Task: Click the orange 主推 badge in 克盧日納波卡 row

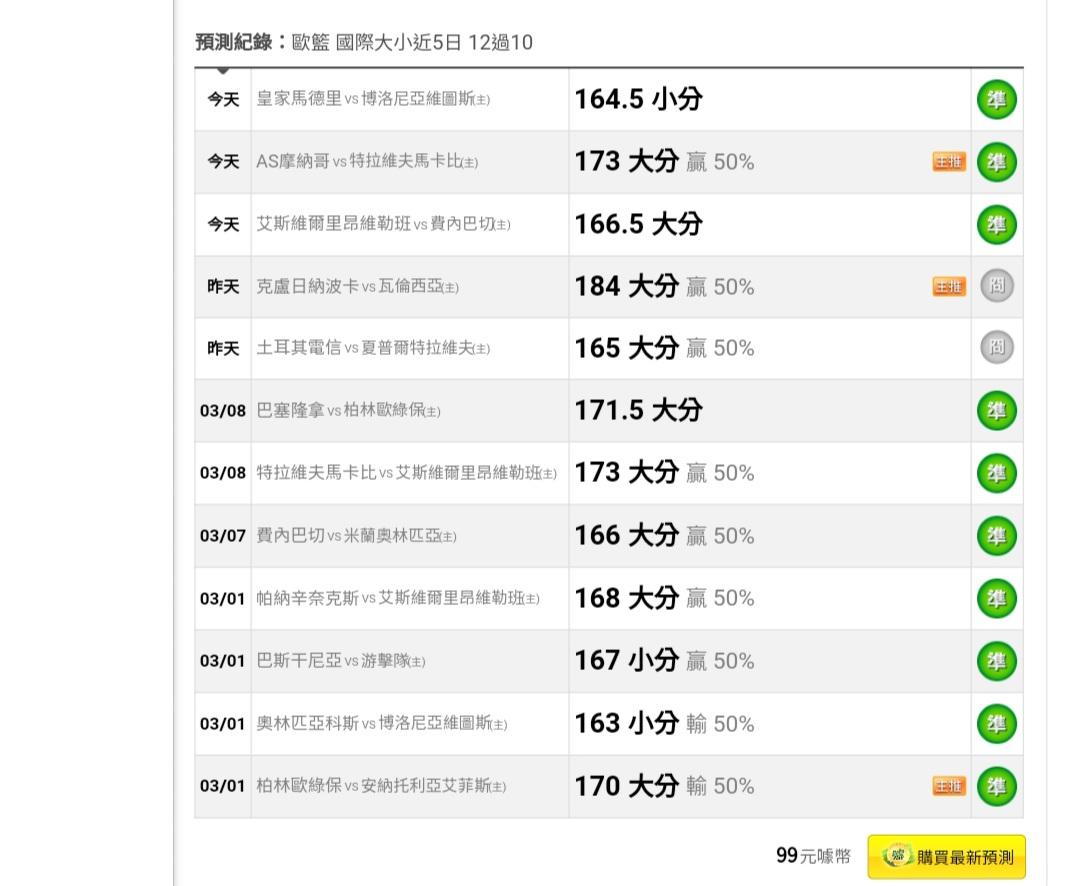Action: pos(949,287)
